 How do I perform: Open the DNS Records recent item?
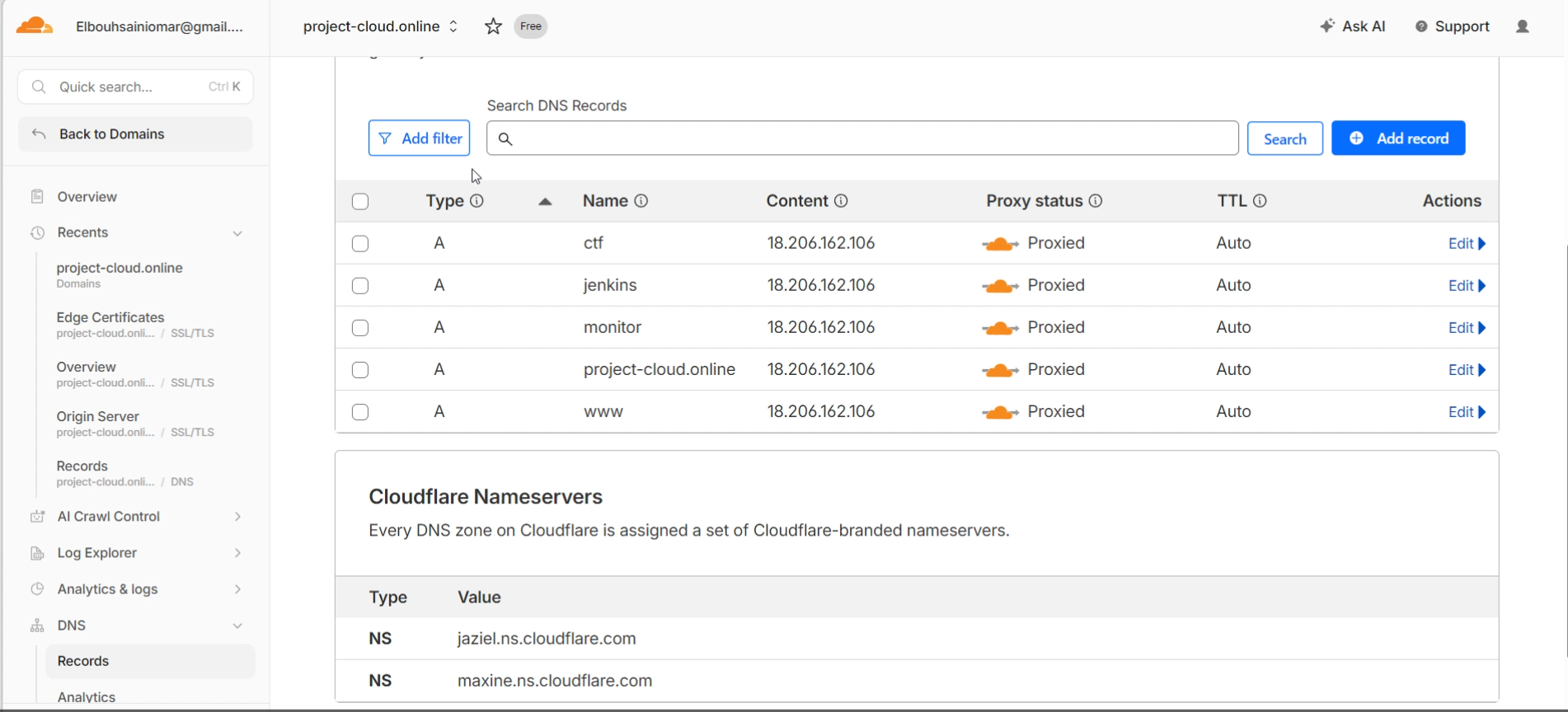coord(125,473)
